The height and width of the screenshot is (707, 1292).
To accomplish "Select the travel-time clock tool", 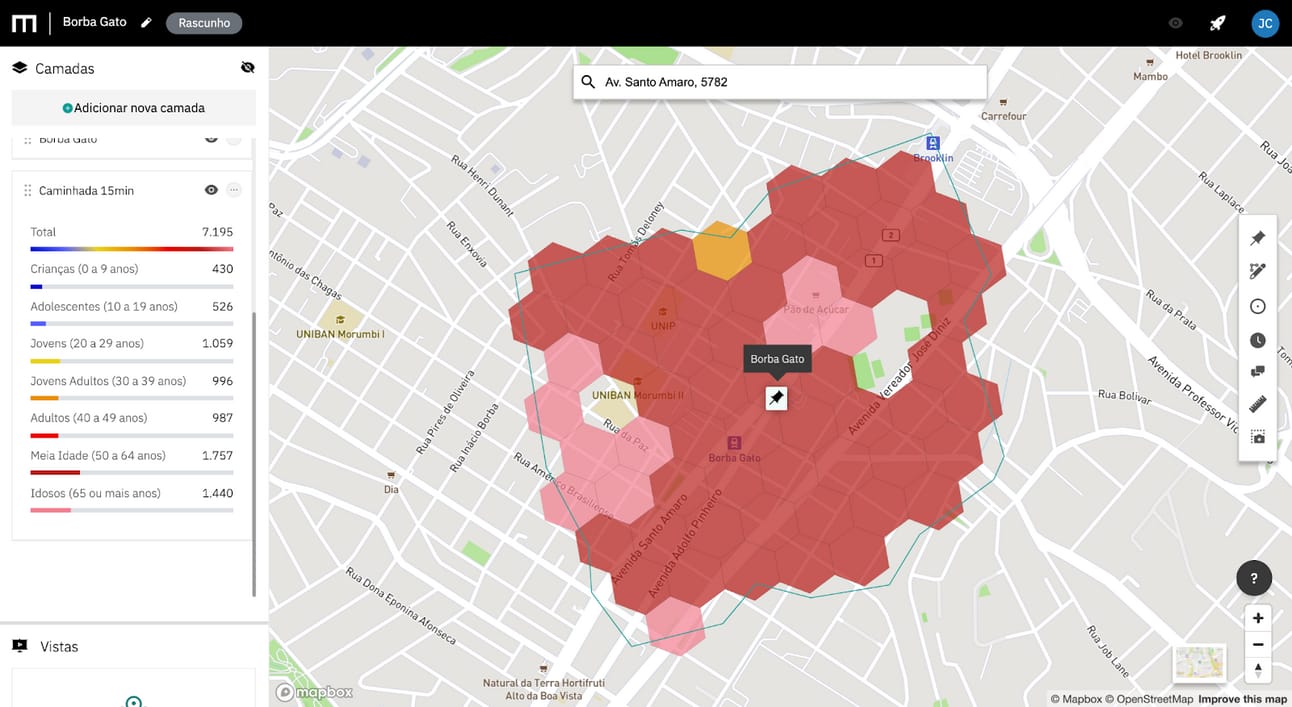I will tap(1258, 340).
